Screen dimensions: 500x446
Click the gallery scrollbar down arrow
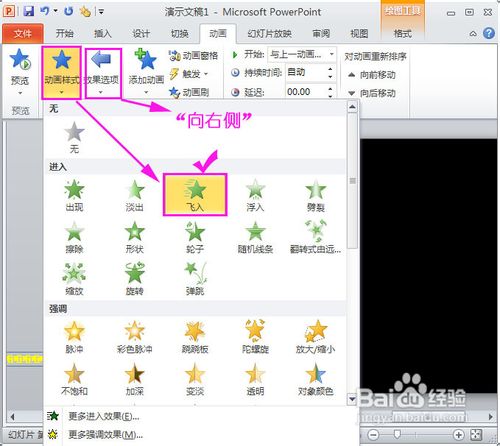click(352, 399)
